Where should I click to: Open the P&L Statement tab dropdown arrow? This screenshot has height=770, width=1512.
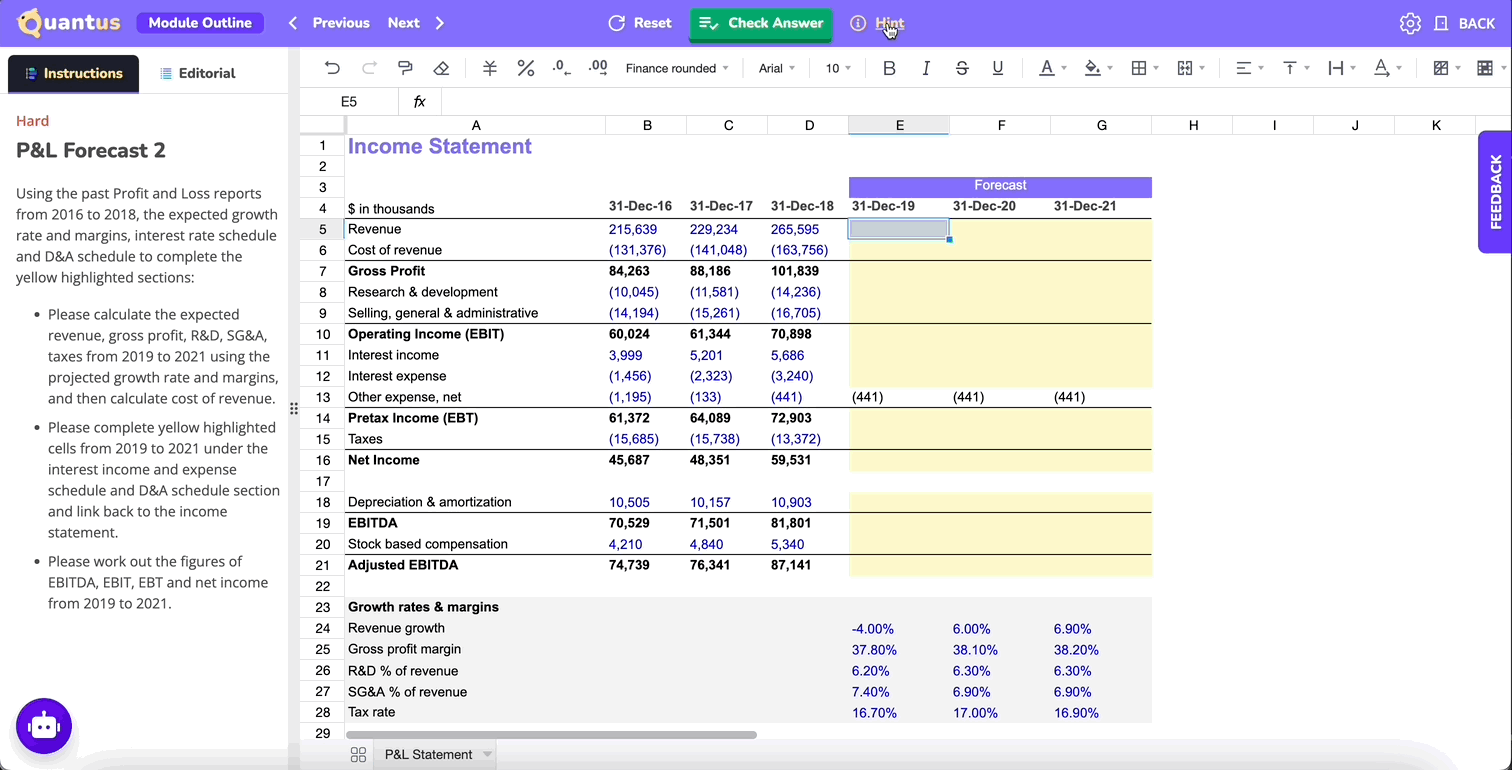488,754
